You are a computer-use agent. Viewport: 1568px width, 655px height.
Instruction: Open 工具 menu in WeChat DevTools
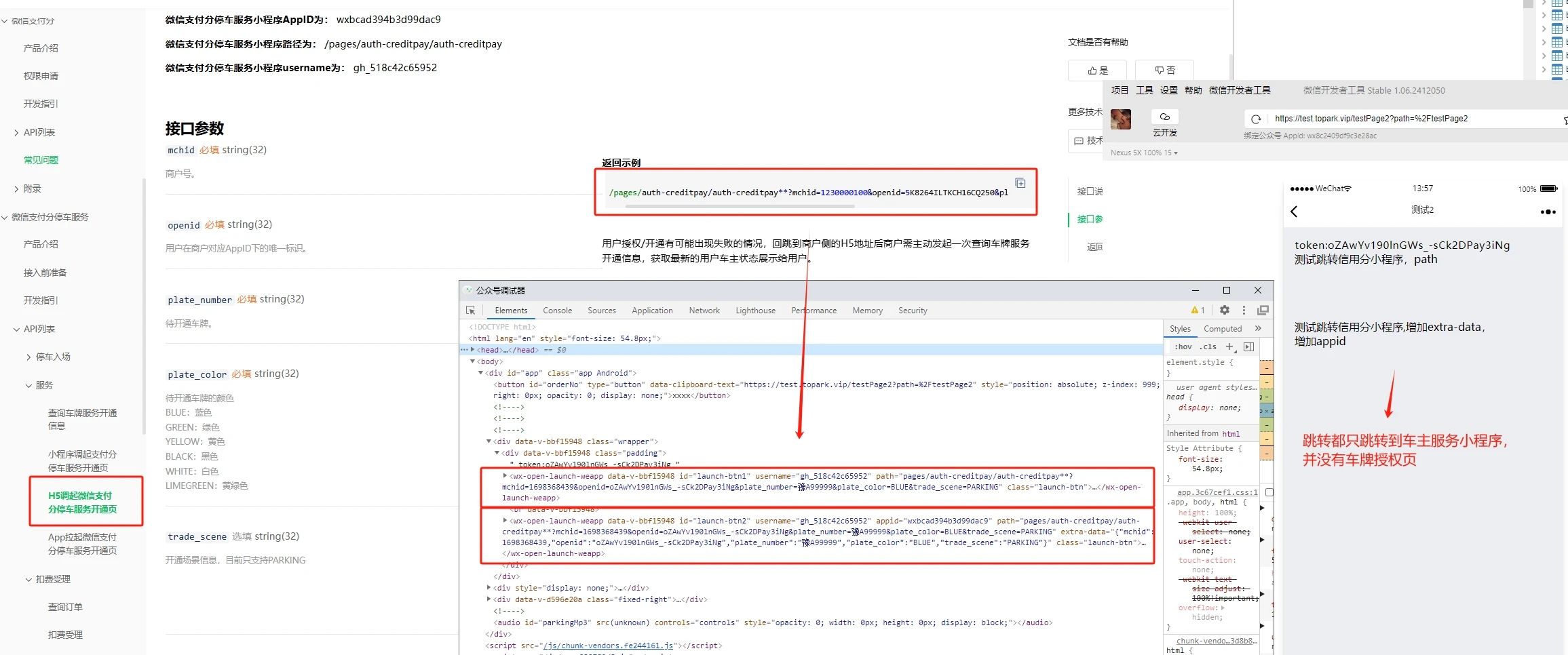1144,90
